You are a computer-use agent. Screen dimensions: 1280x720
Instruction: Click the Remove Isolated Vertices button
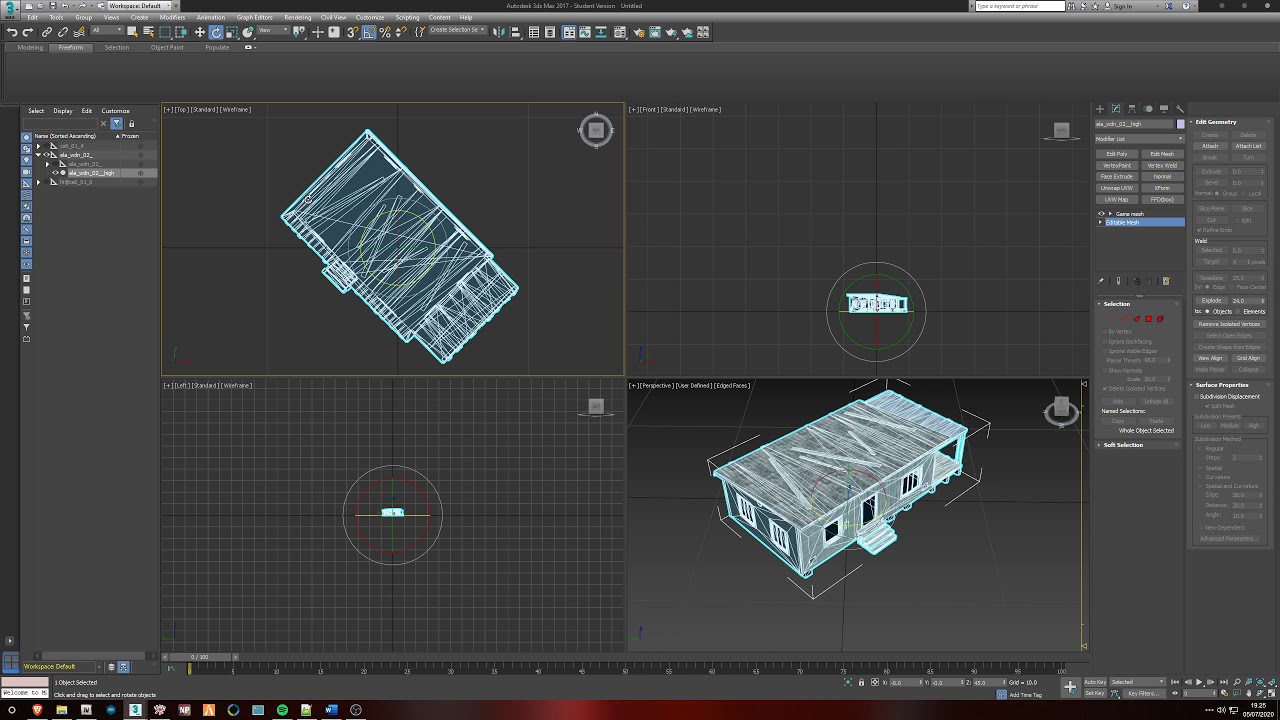pos(1229,324)
